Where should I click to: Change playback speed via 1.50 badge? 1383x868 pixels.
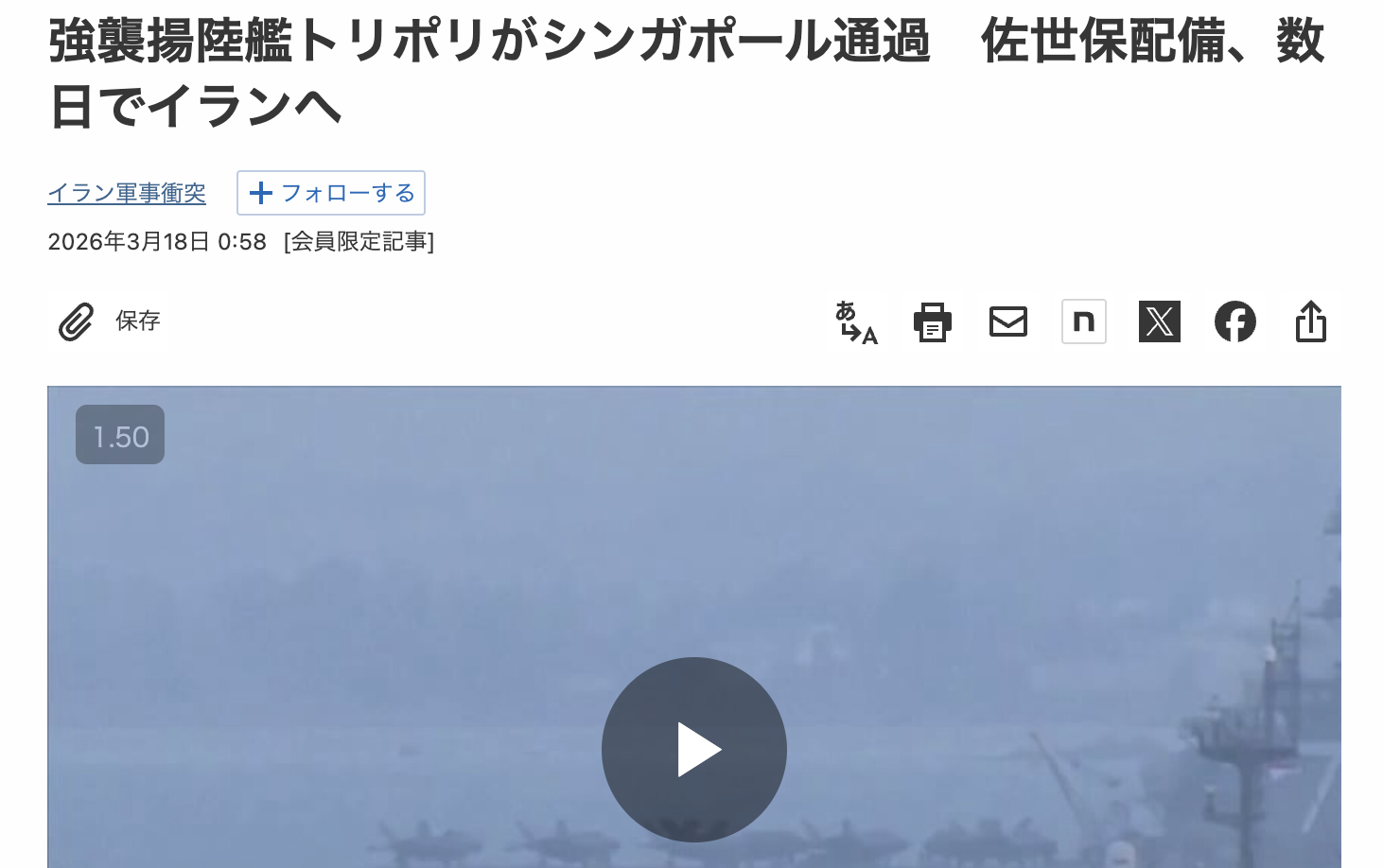point(120,435)
